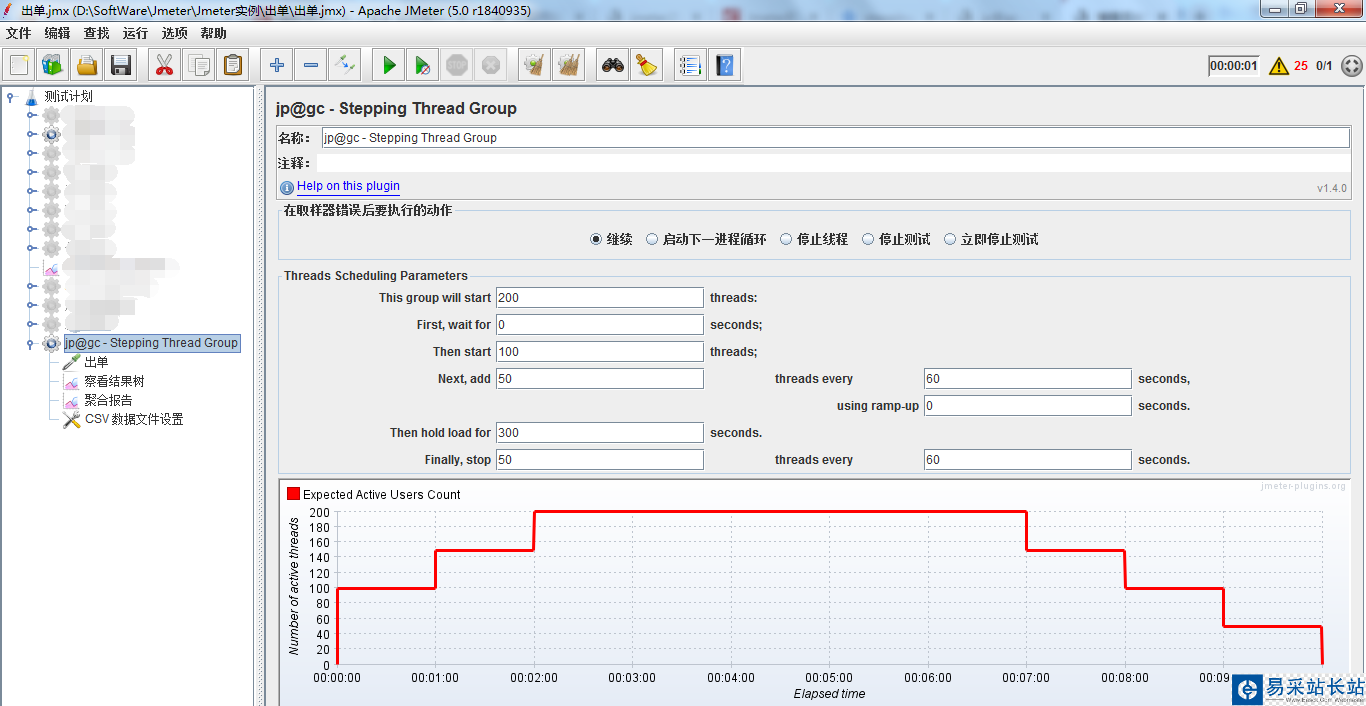Collapse the jp@gc Stepping Thread Group node
The width and height of the screenshot is (1366, 706).
pos(31,343)
